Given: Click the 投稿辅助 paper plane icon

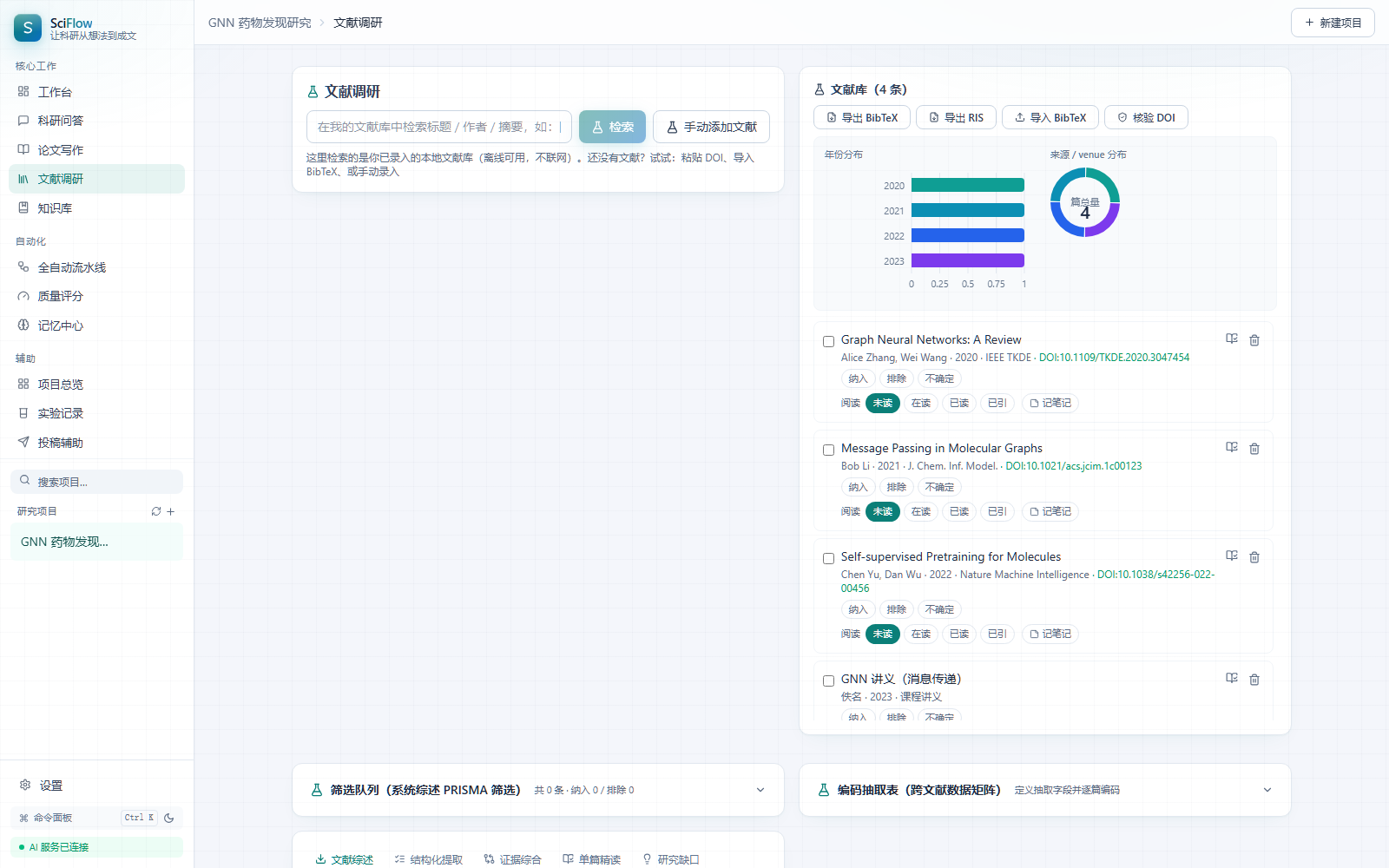Looking at the screenshot, I should coord(23,442).
